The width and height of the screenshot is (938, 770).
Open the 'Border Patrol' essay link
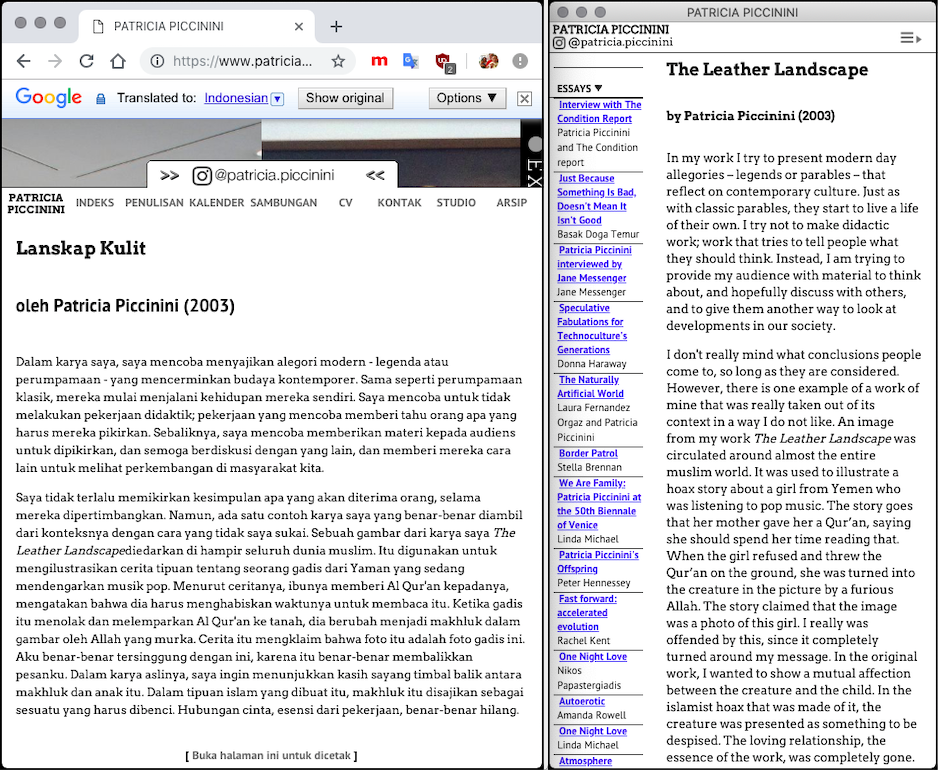coord(588,453)
